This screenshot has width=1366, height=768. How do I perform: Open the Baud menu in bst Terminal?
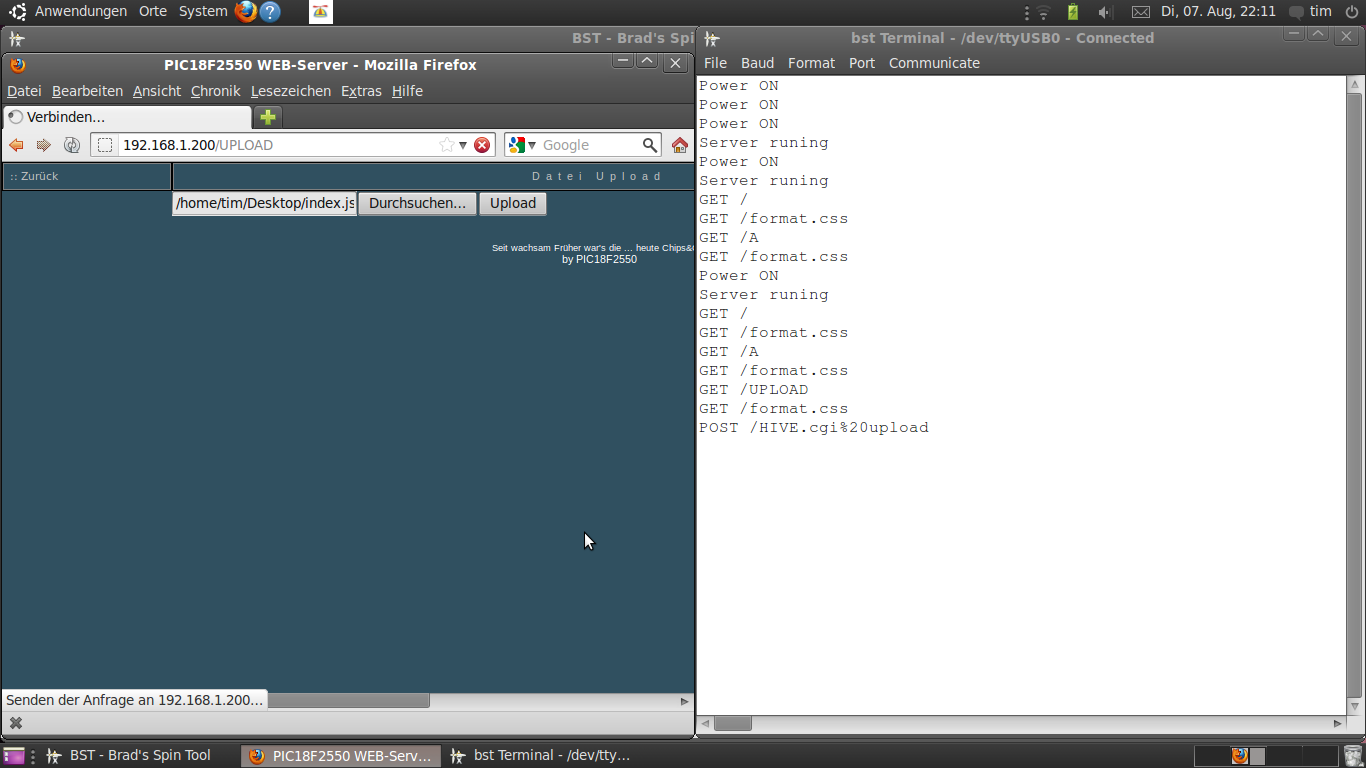tap(757, 63)
